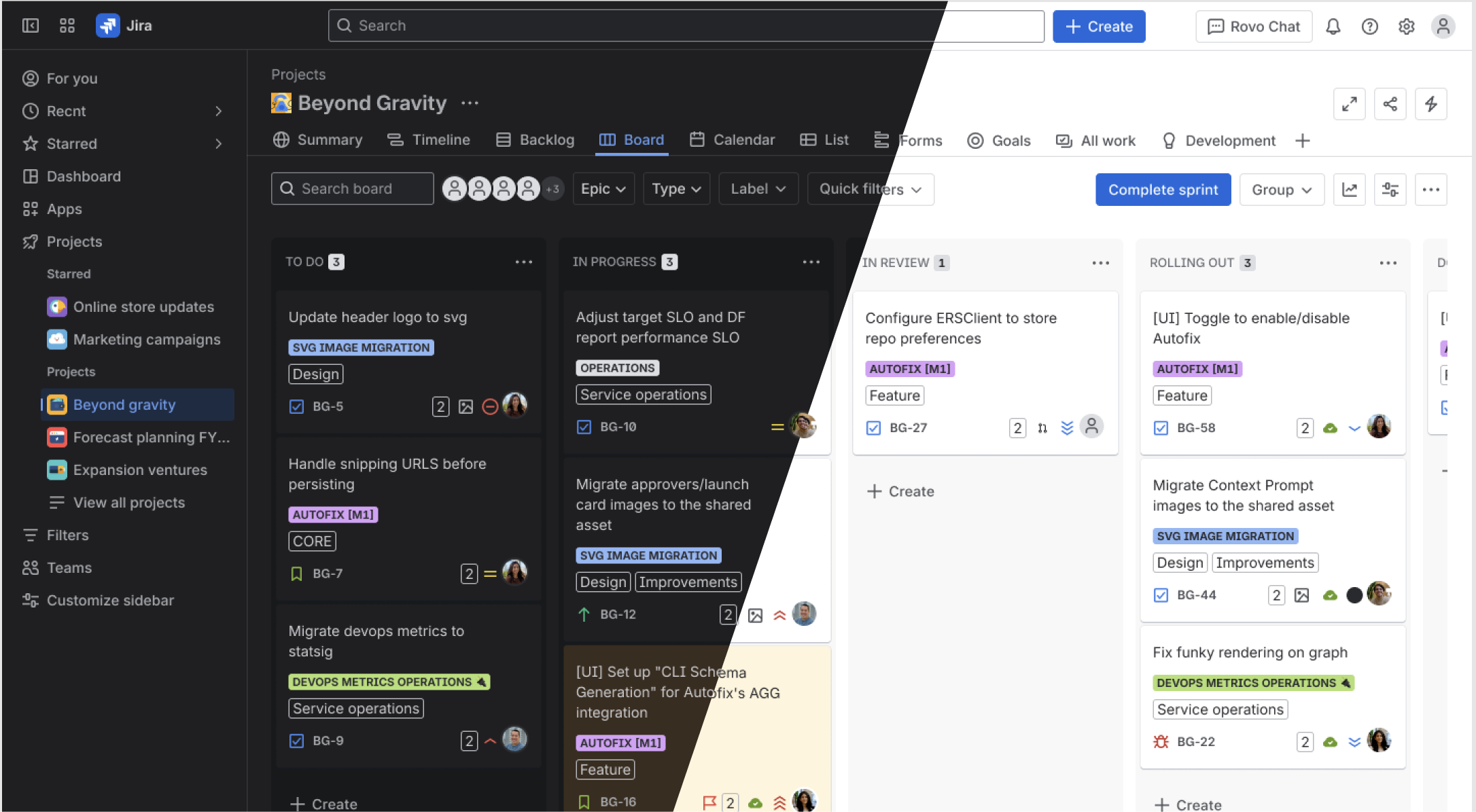Check off issue BG-5 as done
The width and height of the screenshot is (1476, 812).
[297, 406]
